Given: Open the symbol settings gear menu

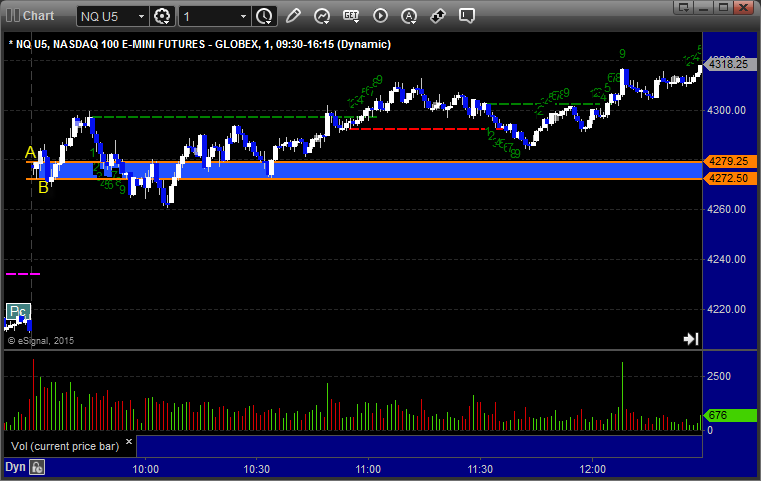Looking at the screenshot, I should point(162,16).
